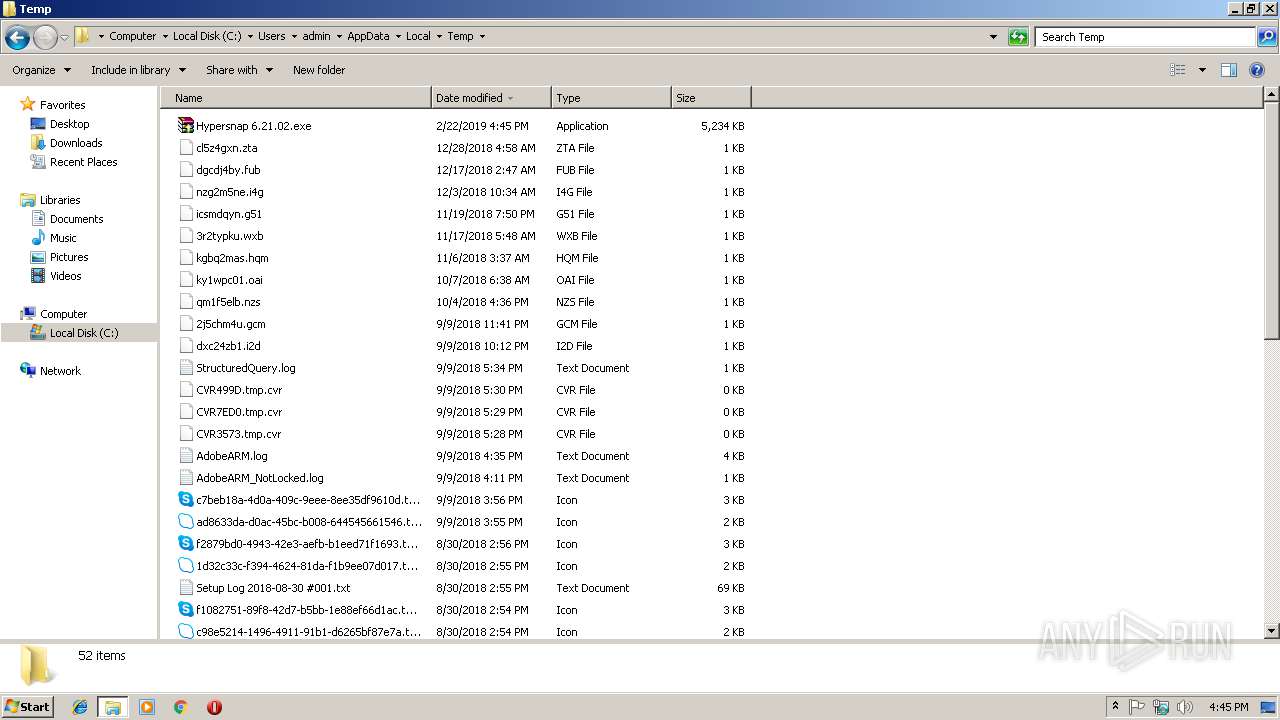Sort by Type column header
The image size is (1280, 720).
pyautogui.click(x=611, y=98)
